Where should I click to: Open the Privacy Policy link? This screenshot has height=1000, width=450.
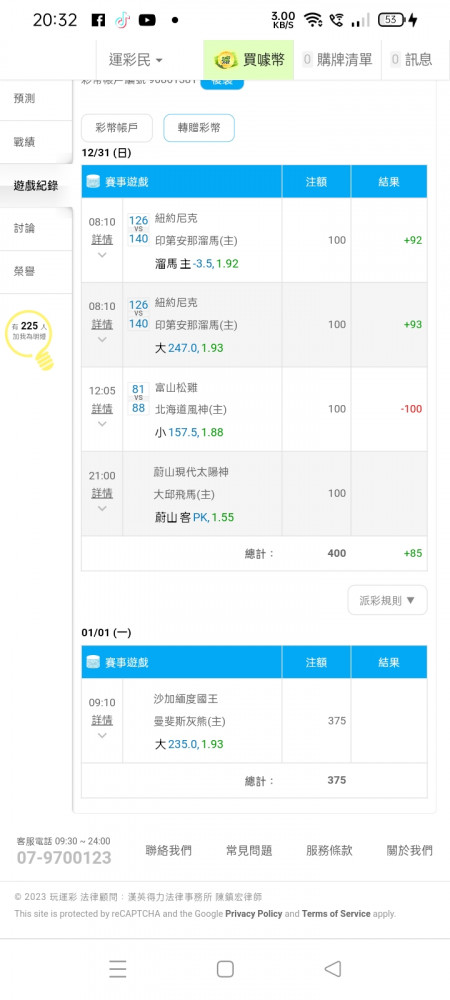tap(254, 913)
